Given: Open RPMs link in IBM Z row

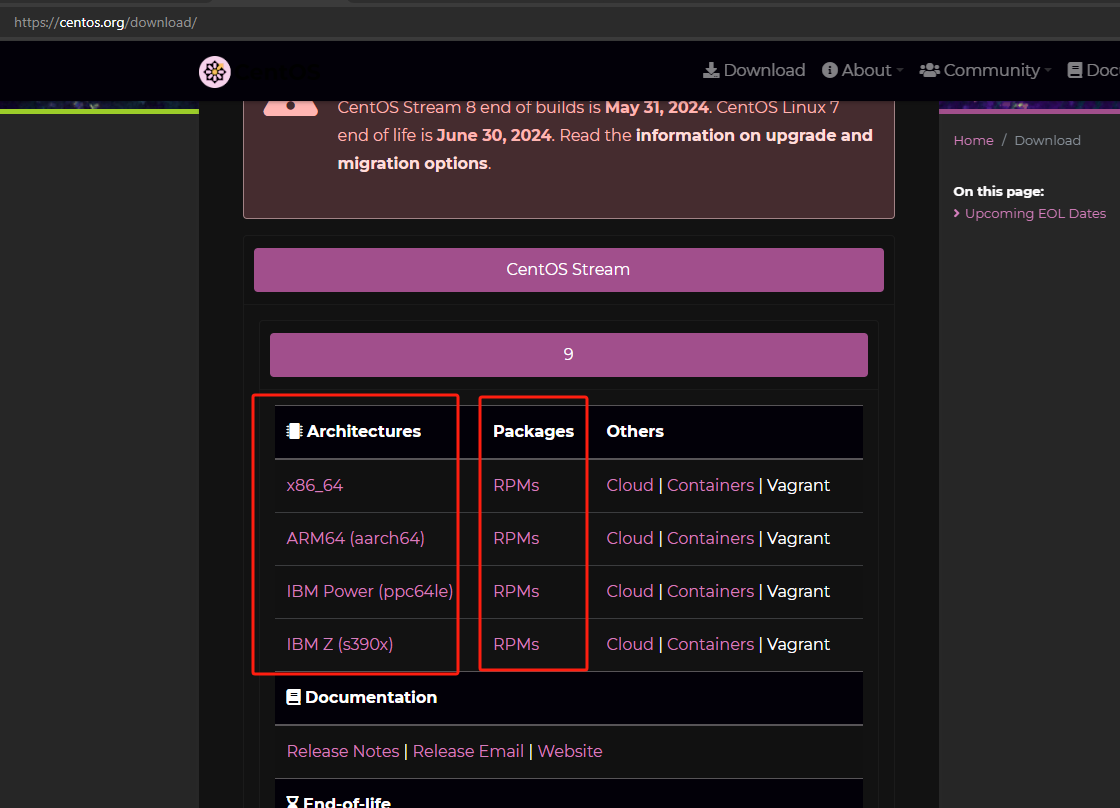Looking at the screenshot, I should 516,644.
